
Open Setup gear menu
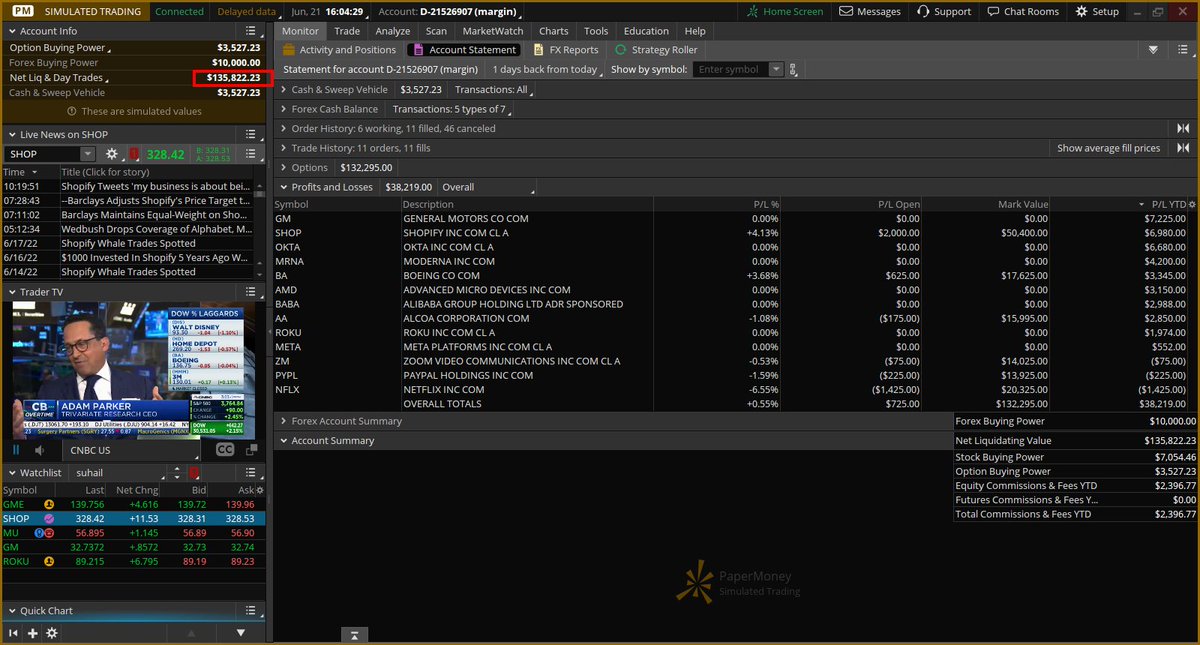tap(1097, 11)
